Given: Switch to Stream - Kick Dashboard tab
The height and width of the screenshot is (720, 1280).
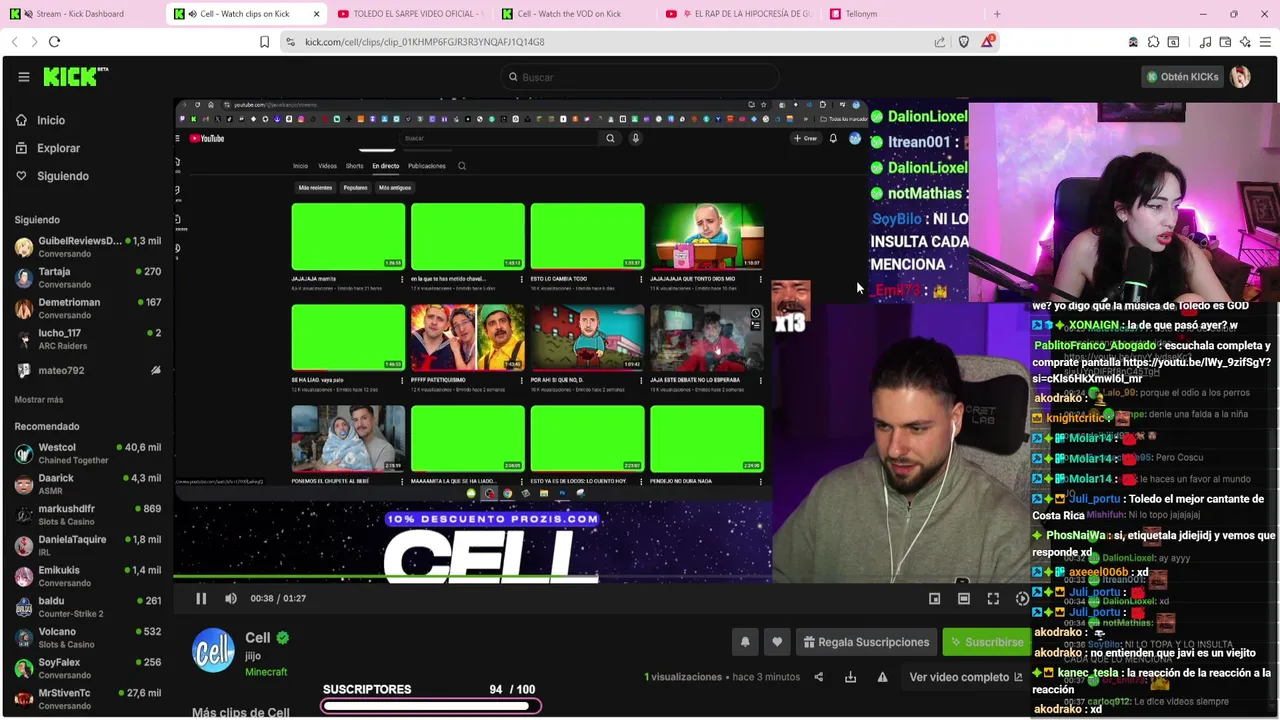Looking at the screenshot, I should pyautogui.click(x=82, y=14).
